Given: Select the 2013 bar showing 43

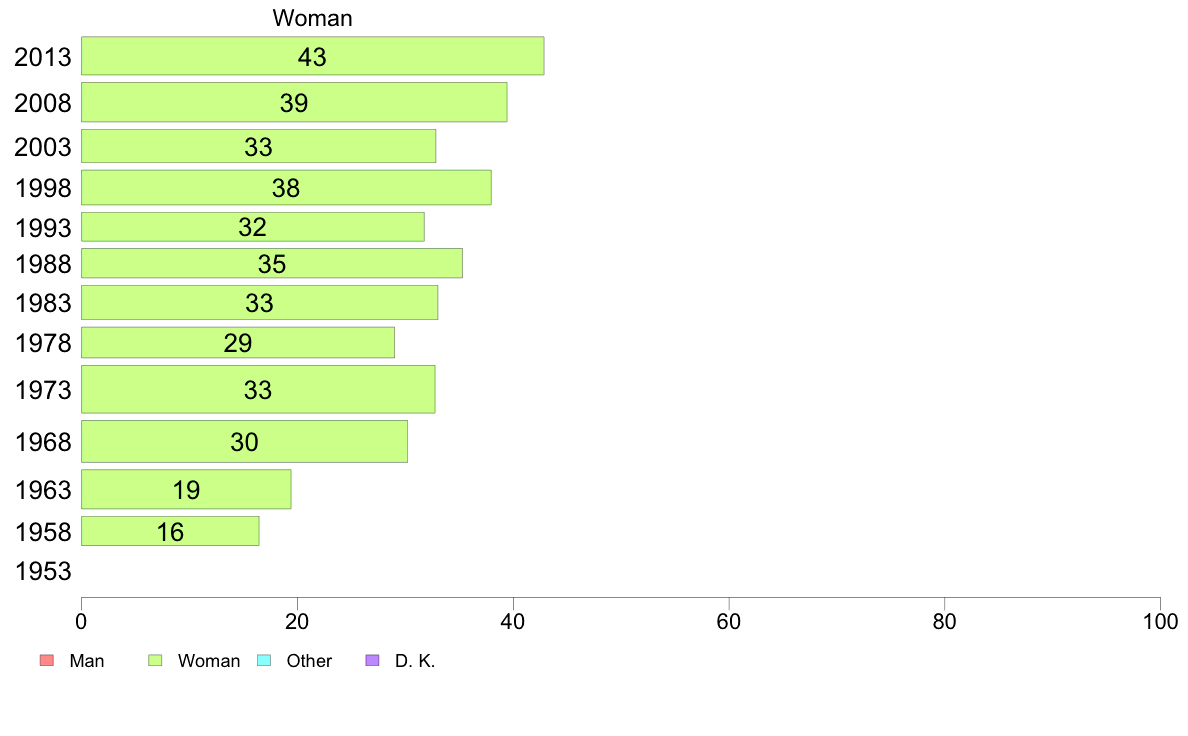Looking at the screenshot, I should pos(313,56).
